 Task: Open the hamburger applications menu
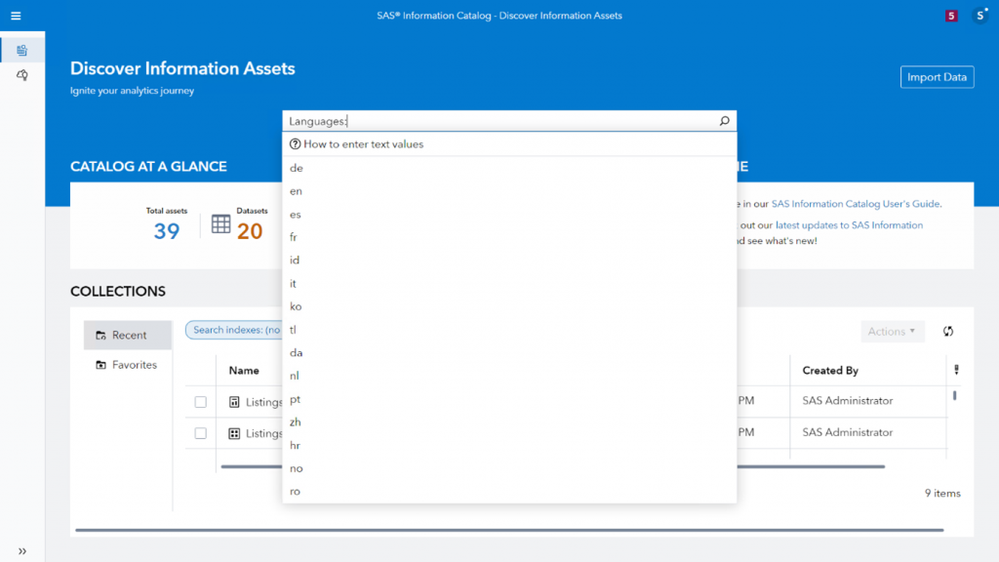point(16,16)
